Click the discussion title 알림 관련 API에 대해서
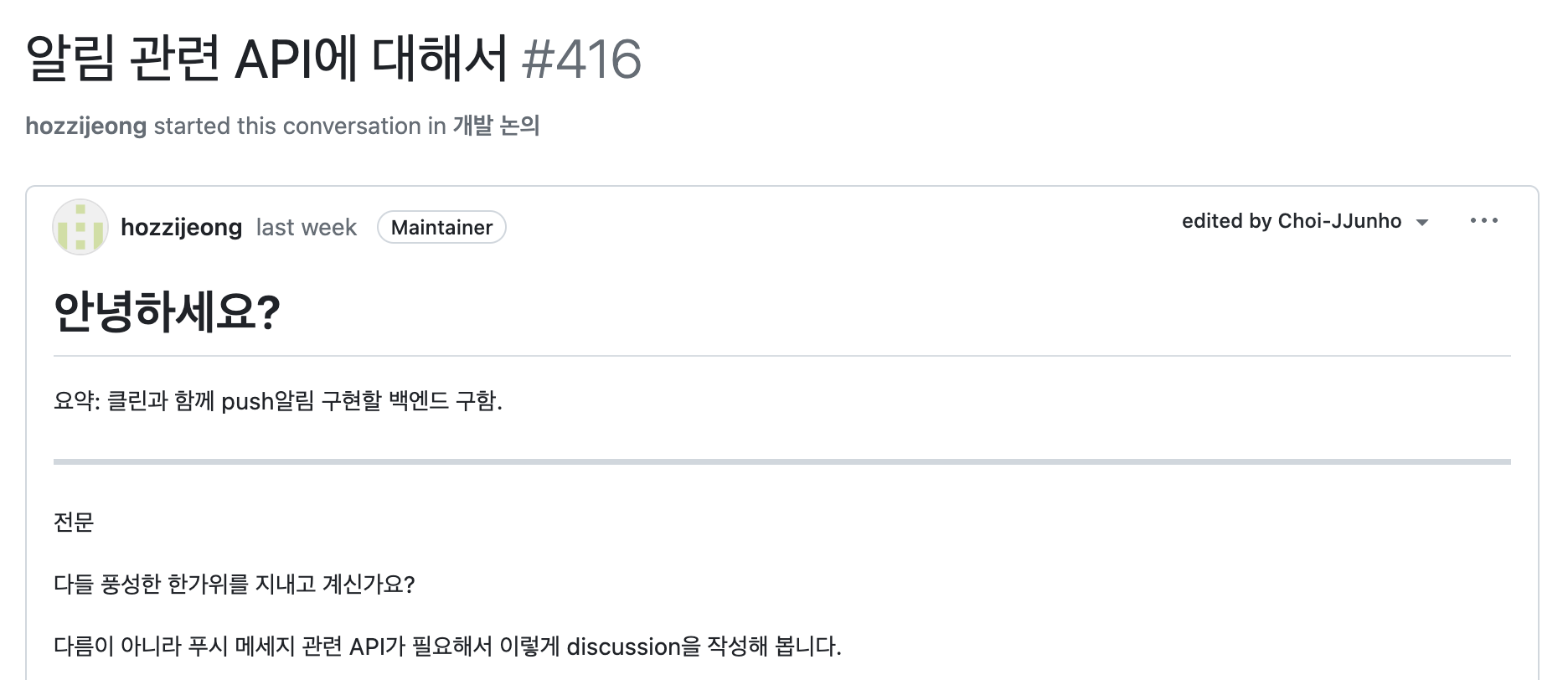 [266, 59]
